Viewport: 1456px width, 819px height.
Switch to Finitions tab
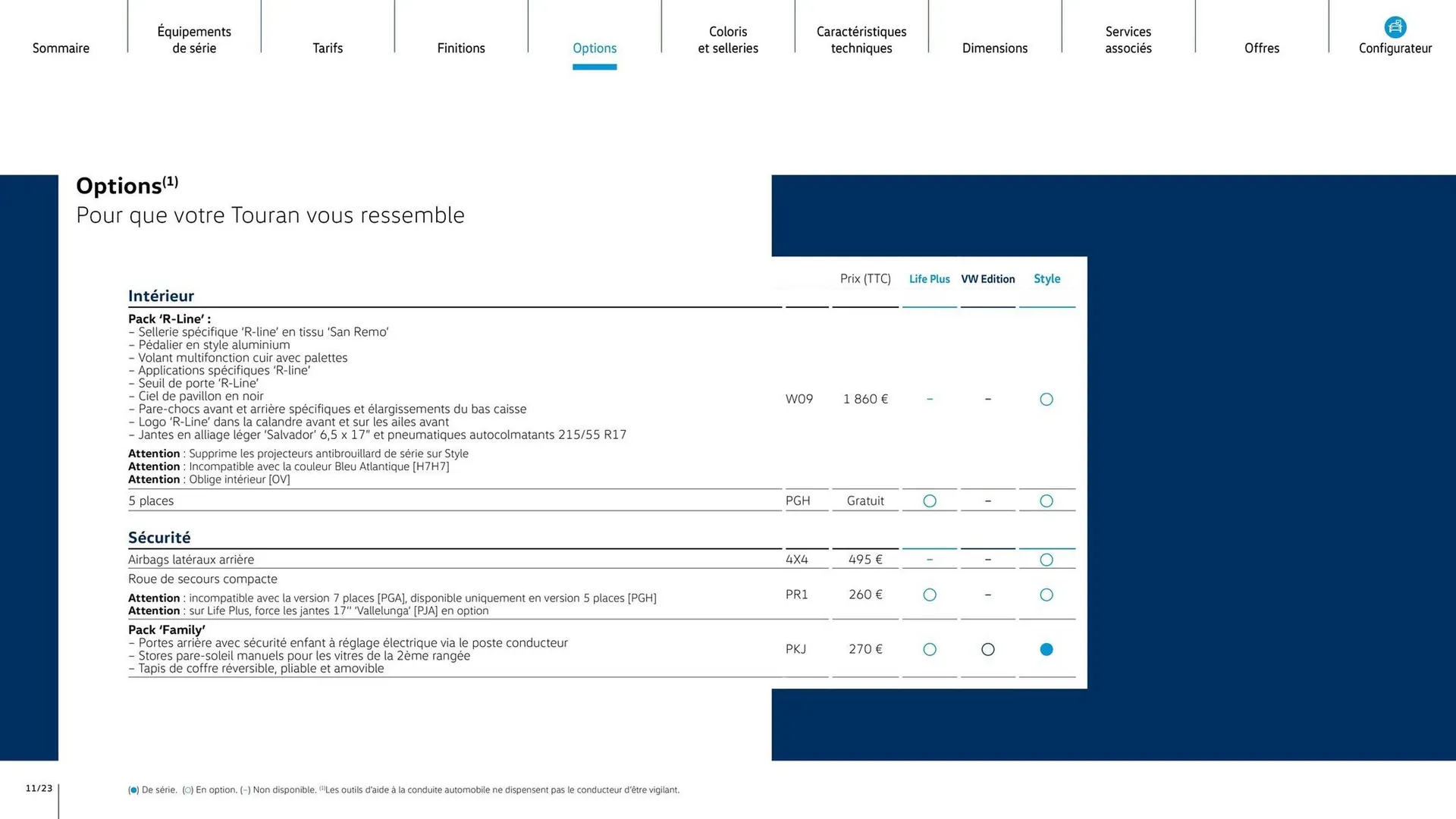click(x=461, y=48)
